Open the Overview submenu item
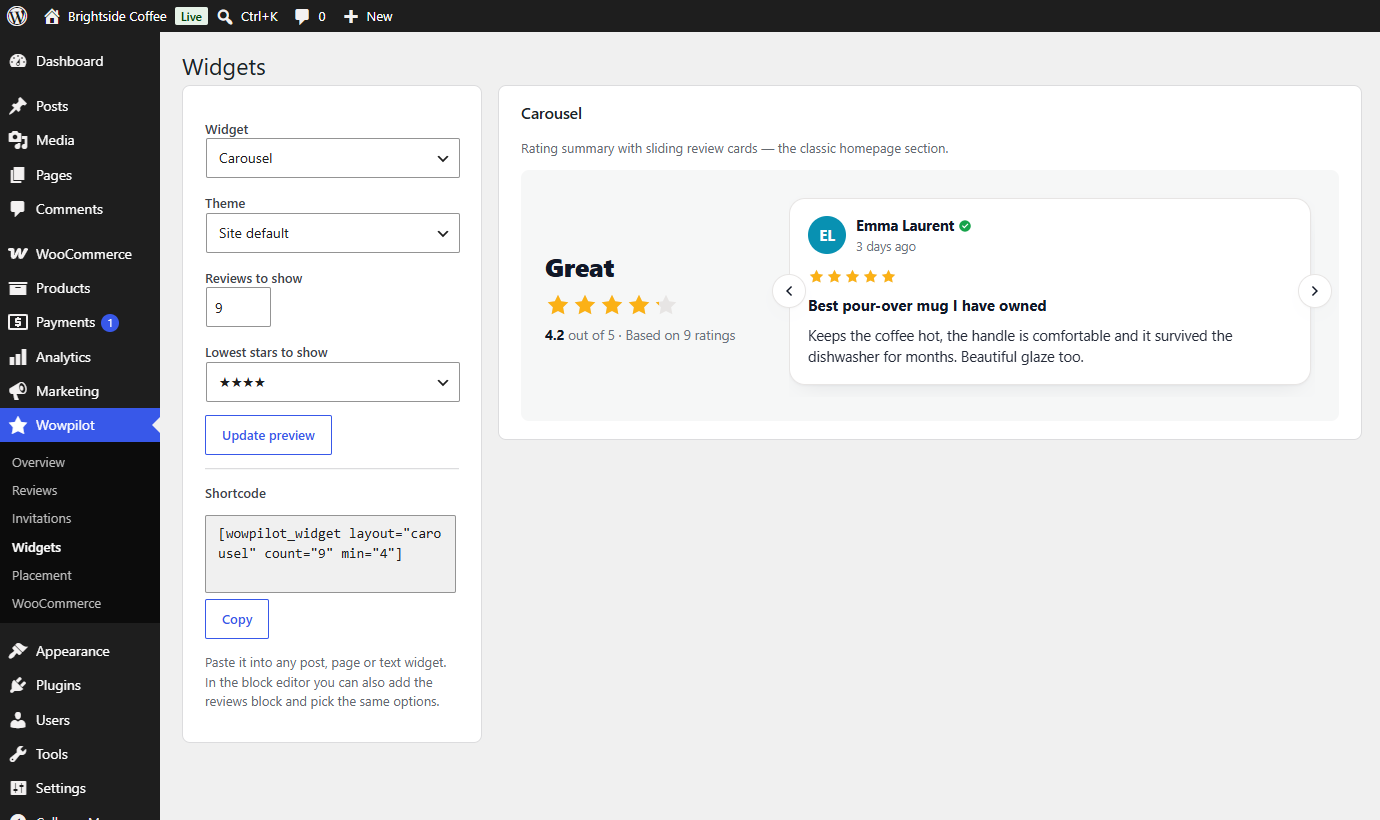The width and height of the screenshot is (1380, 820). [x=38, y=463]
